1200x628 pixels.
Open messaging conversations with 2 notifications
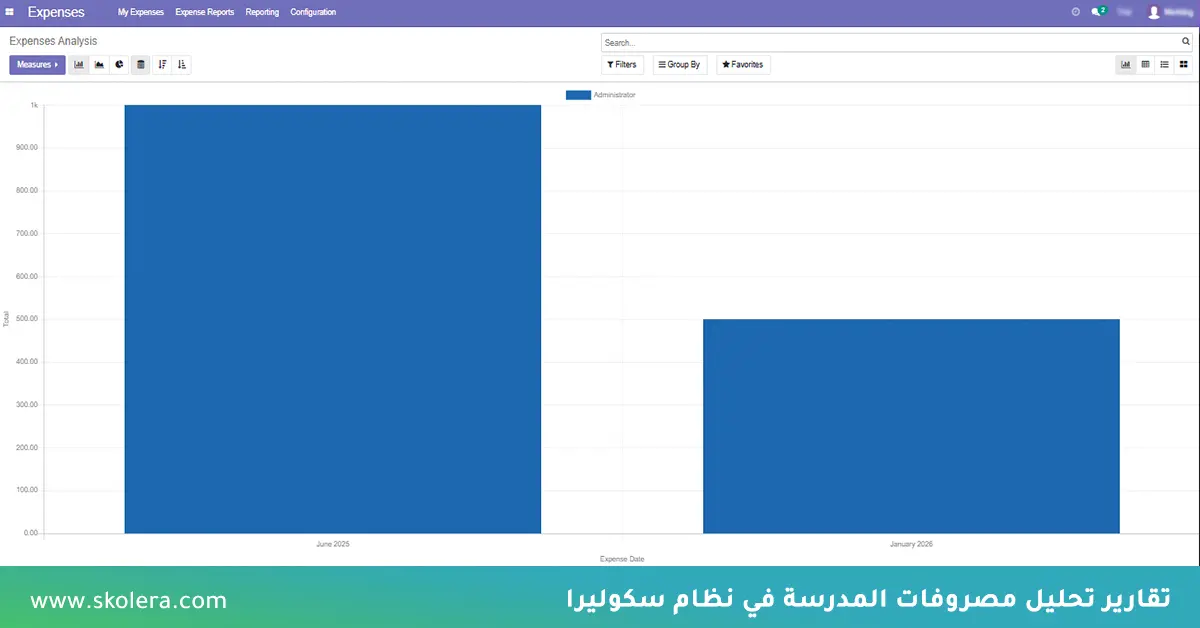1097,11
